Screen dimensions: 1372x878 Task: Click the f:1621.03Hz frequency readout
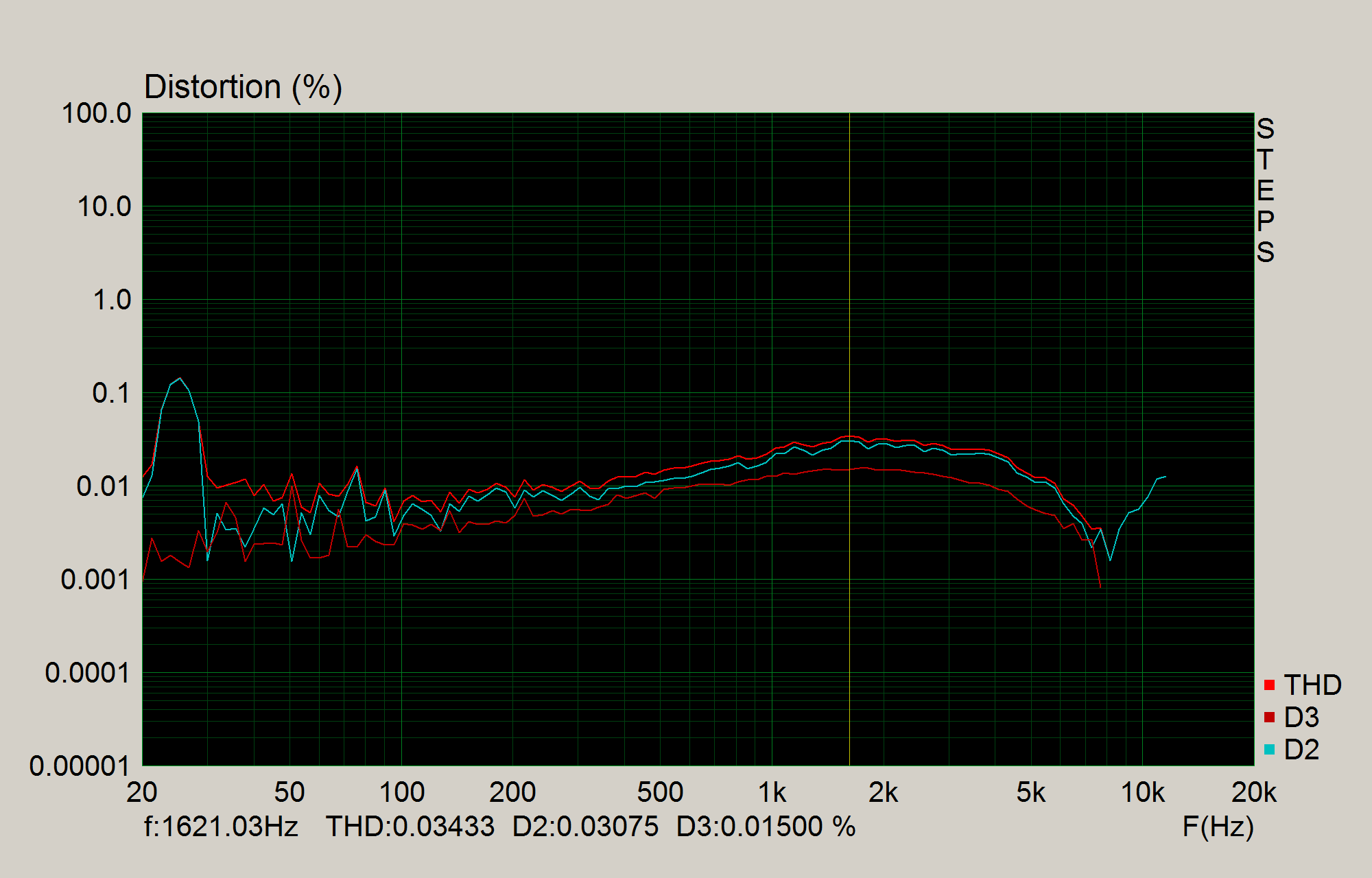click(221, 827)
